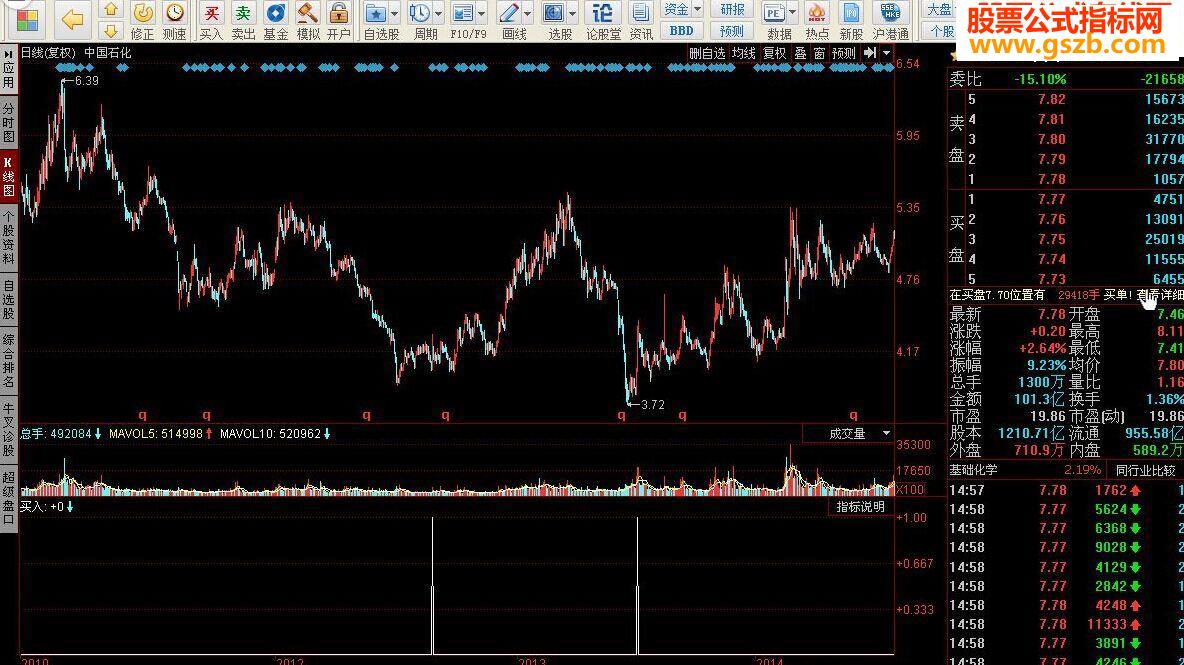Expand the F10/F9 dropdown arrow
The height and width of the screenshot is (665, 1184).
click(x=482, y=14)
